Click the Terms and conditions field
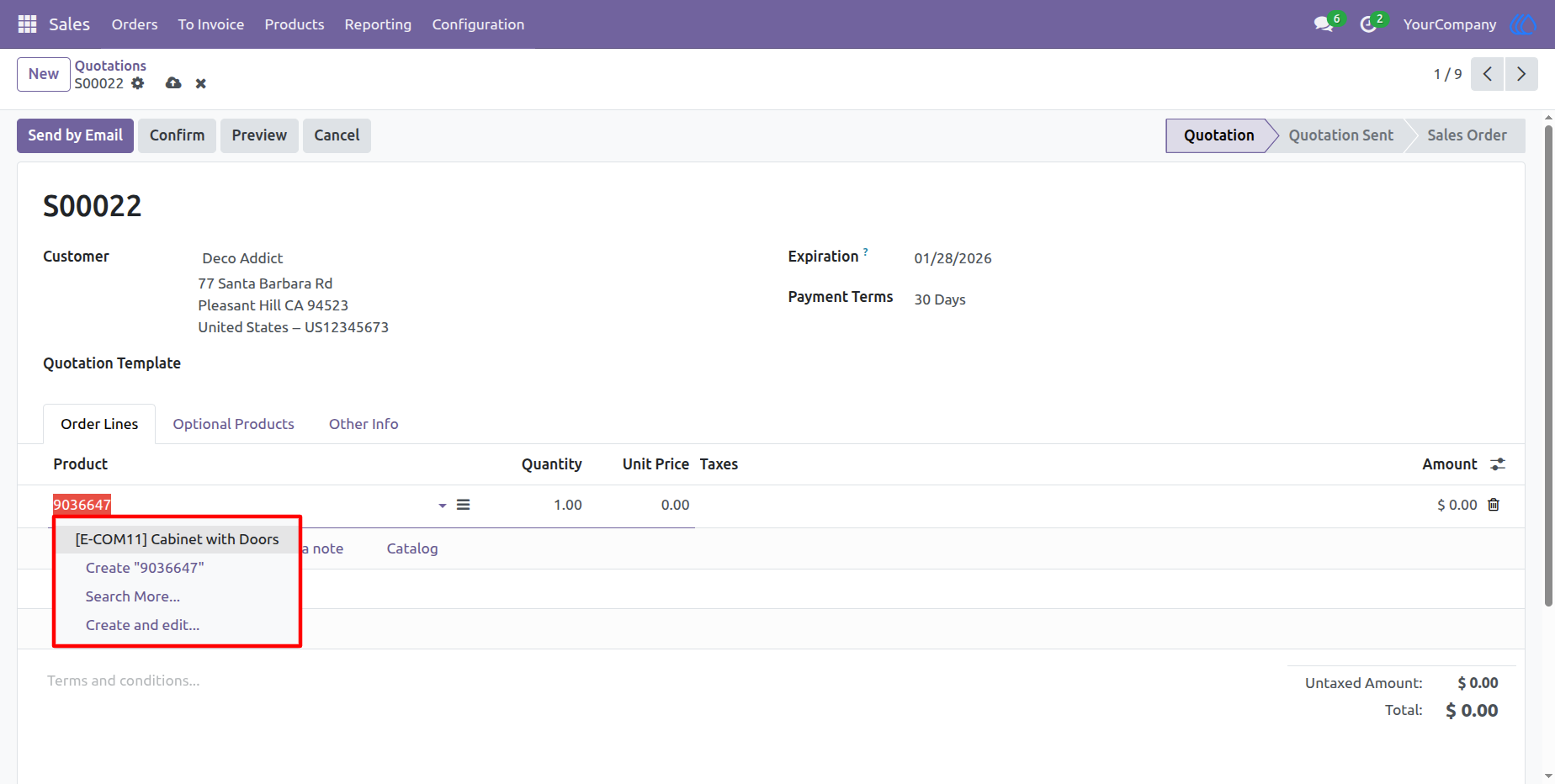 point(124,681)
